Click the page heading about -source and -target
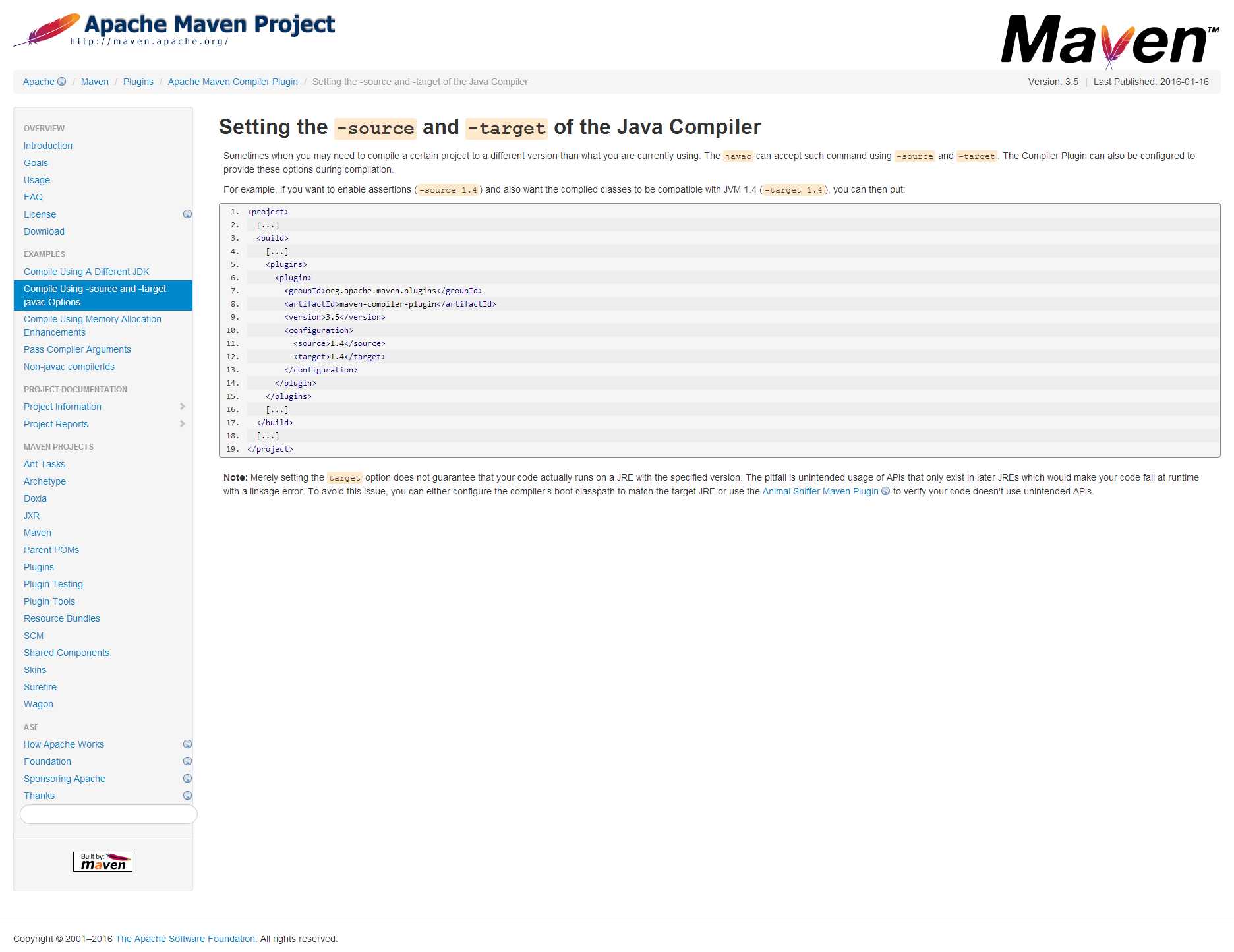This screenshot has width=1234, height=952. click(x=490, y=127)
